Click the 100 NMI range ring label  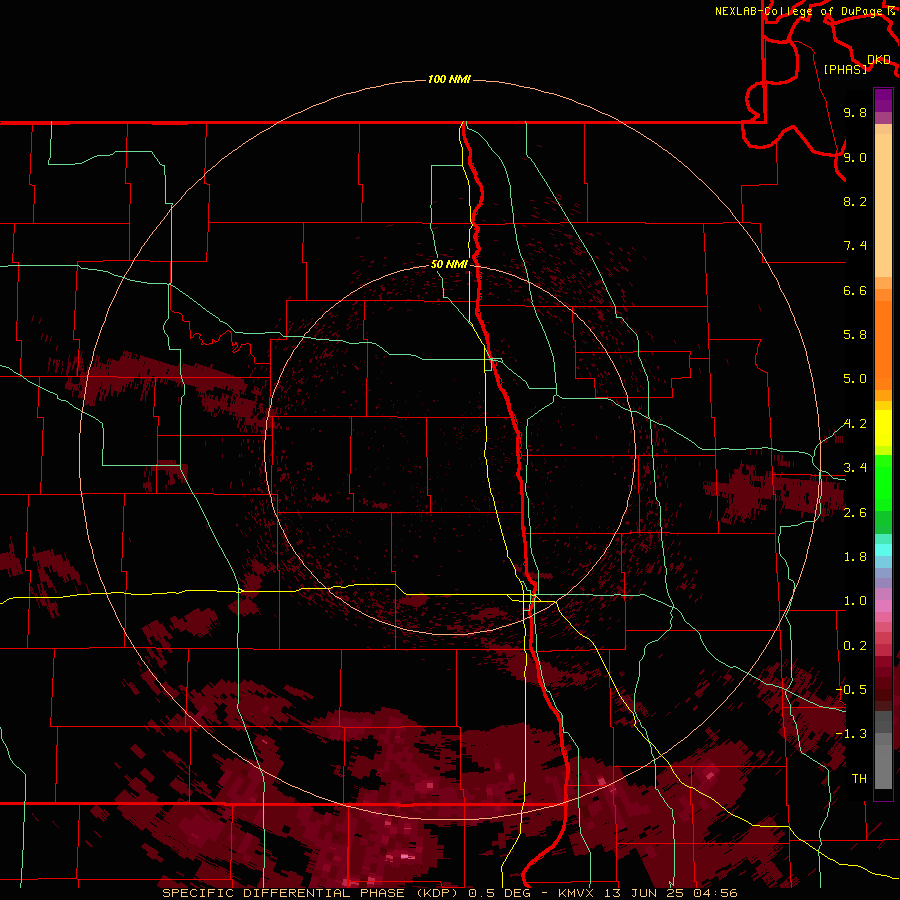pos(449,79)
